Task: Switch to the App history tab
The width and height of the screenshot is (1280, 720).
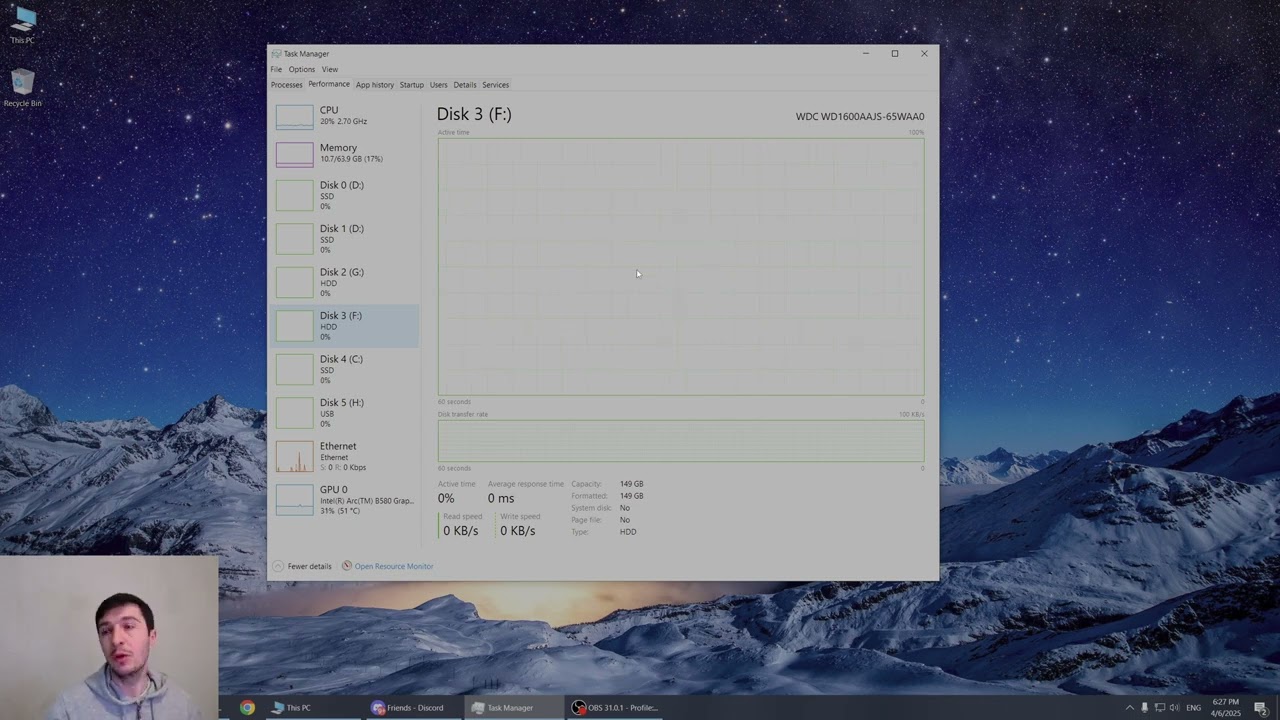Action: coord(375,85)
